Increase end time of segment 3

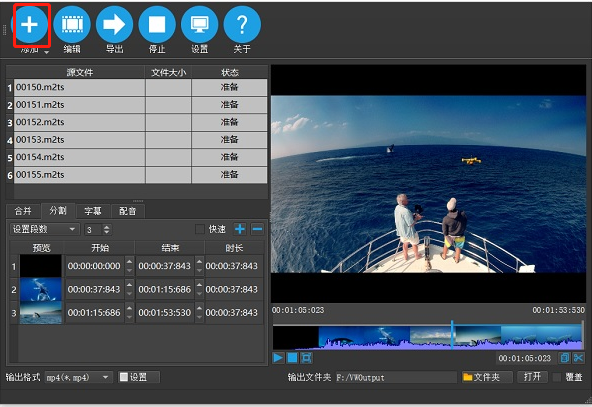(199, 308)
